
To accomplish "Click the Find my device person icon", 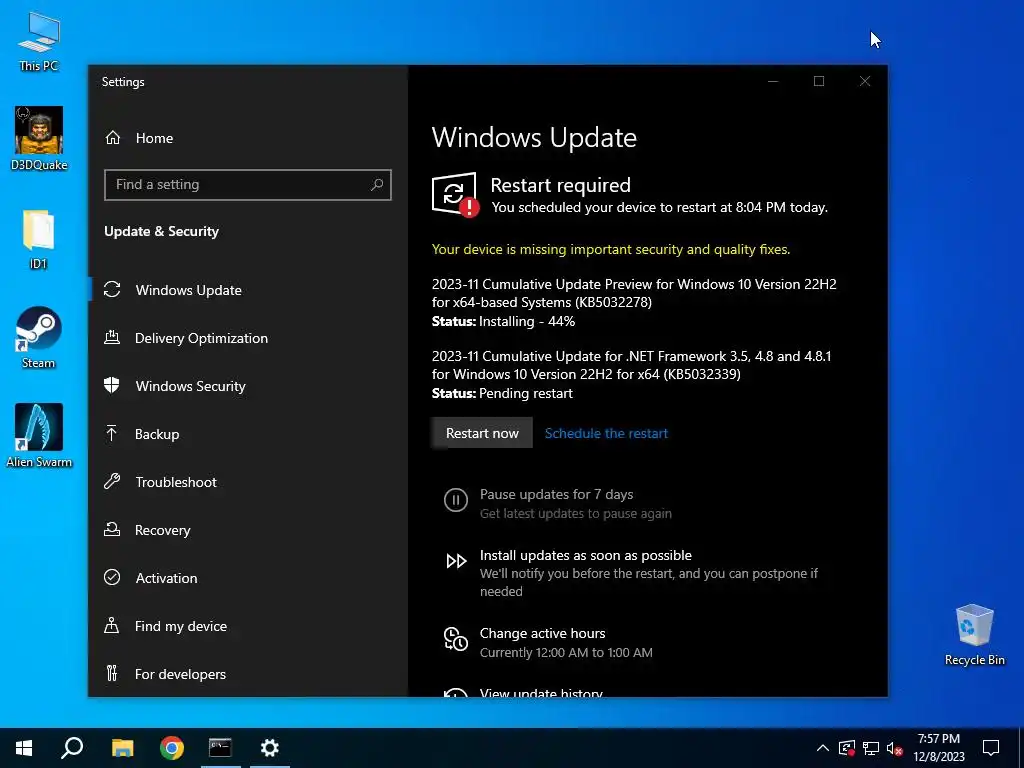I will pos(112,625).
